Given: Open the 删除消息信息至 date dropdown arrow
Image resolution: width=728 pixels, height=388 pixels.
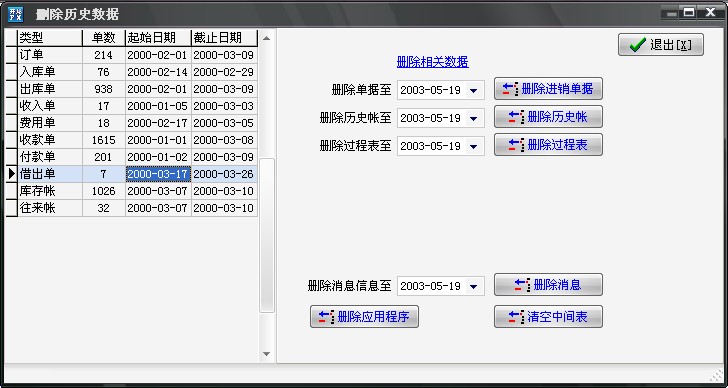Looking at the screenshot, I should (473, 286).
